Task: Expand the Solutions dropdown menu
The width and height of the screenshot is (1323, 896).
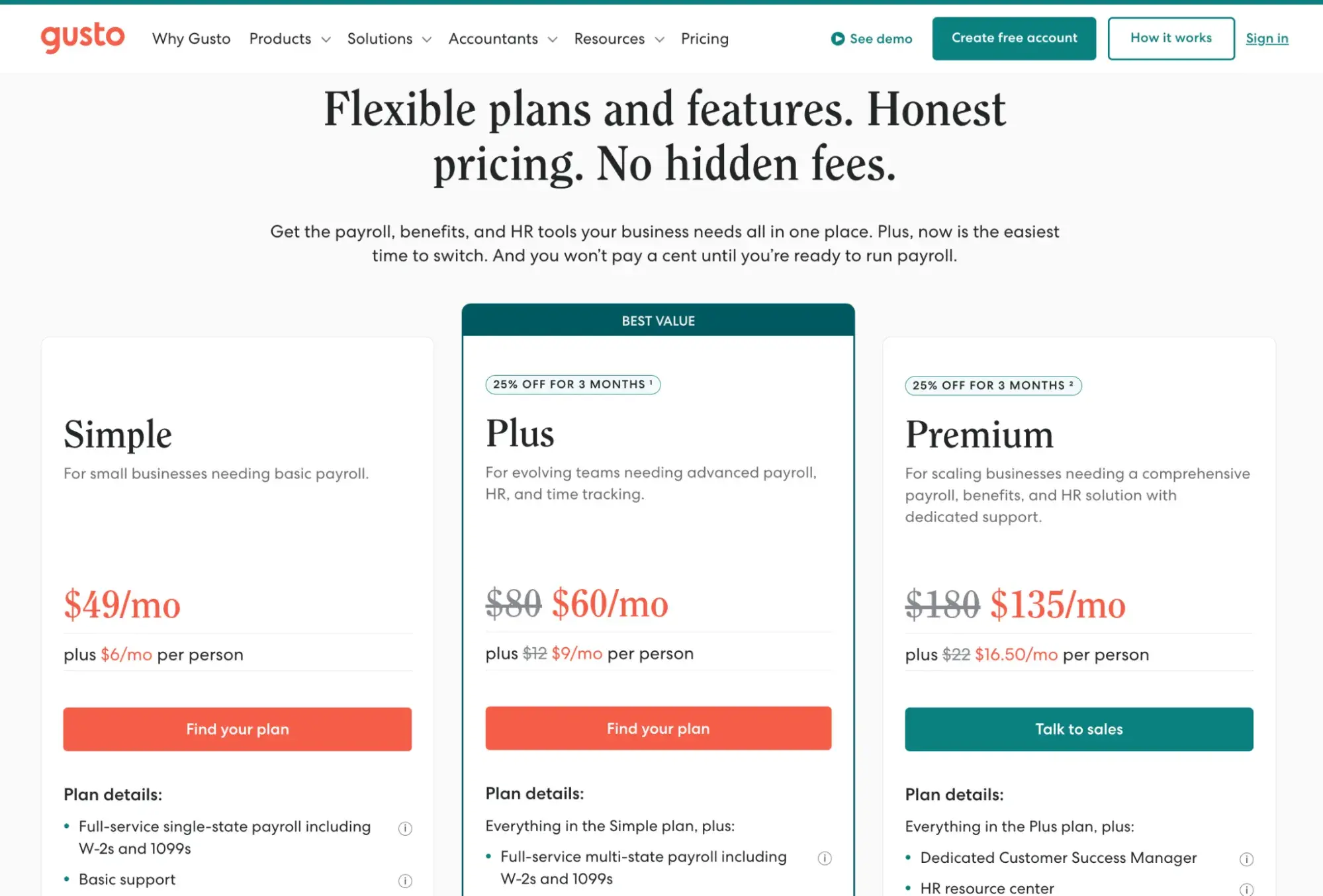Action: tap(389, 39)
